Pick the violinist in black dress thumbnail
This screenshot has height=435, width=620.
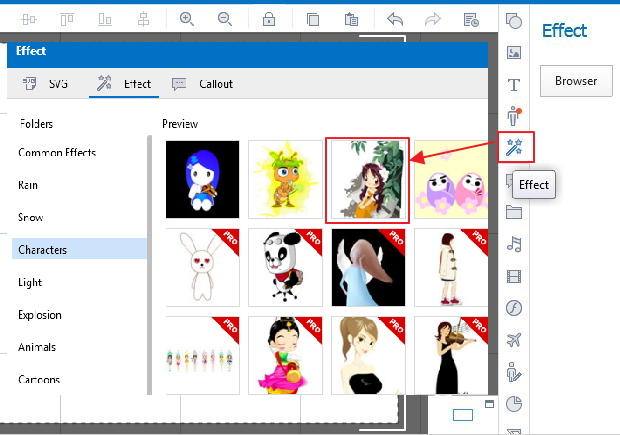pos(451,355)
